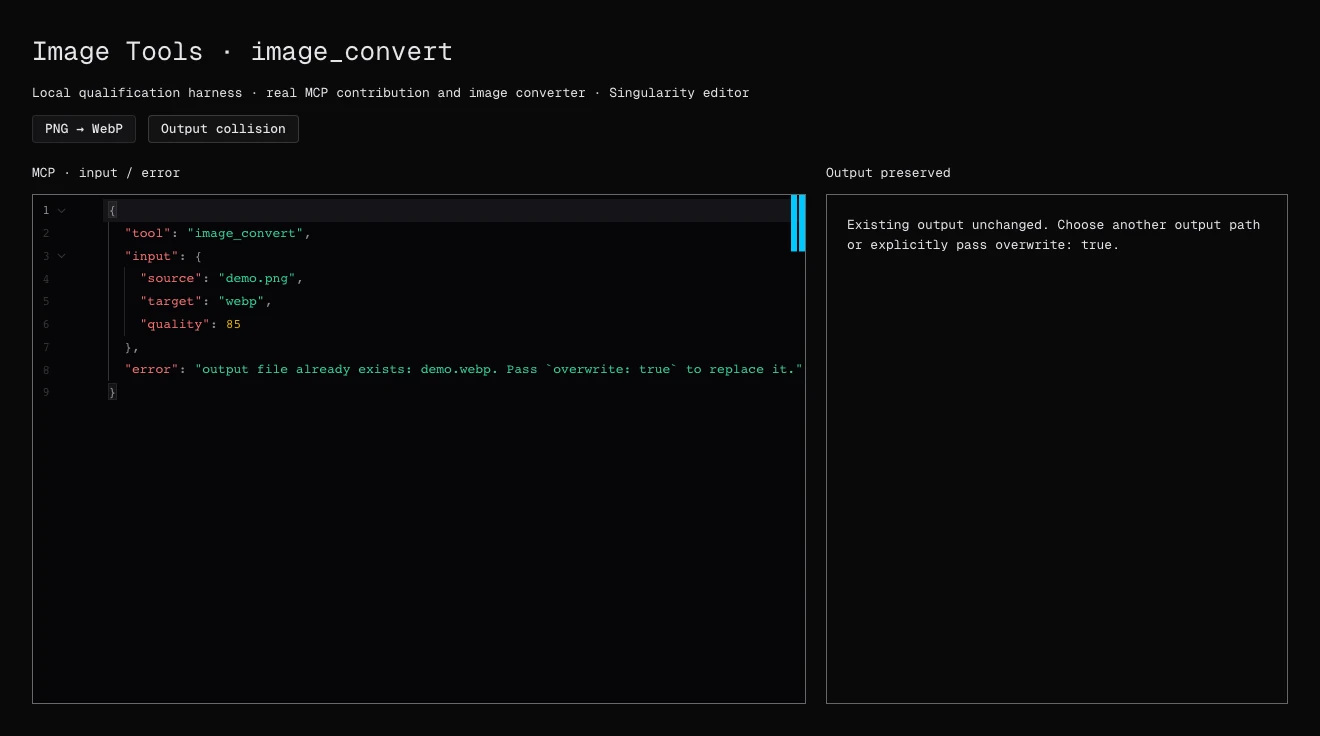Click the "Image Tools · image_convert" title
This screenshot has width=1320, height=736.
coord(242,52)
